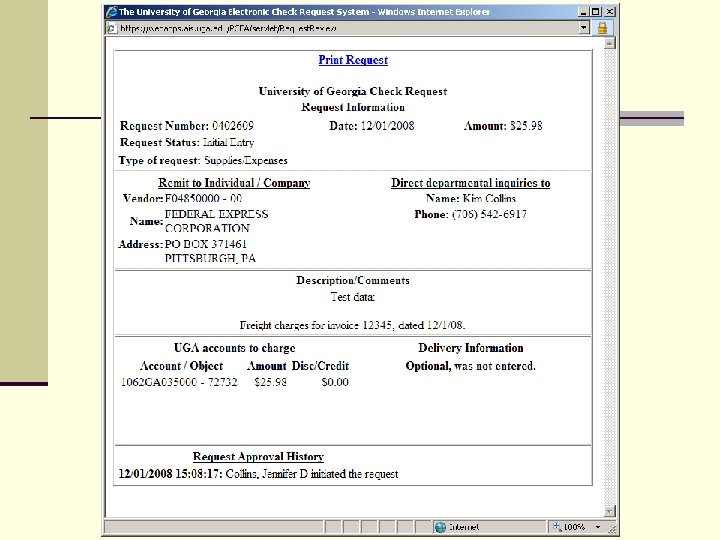
Task: Click the UGA accounts to charge heading
Action: click(x=235, y=348)
